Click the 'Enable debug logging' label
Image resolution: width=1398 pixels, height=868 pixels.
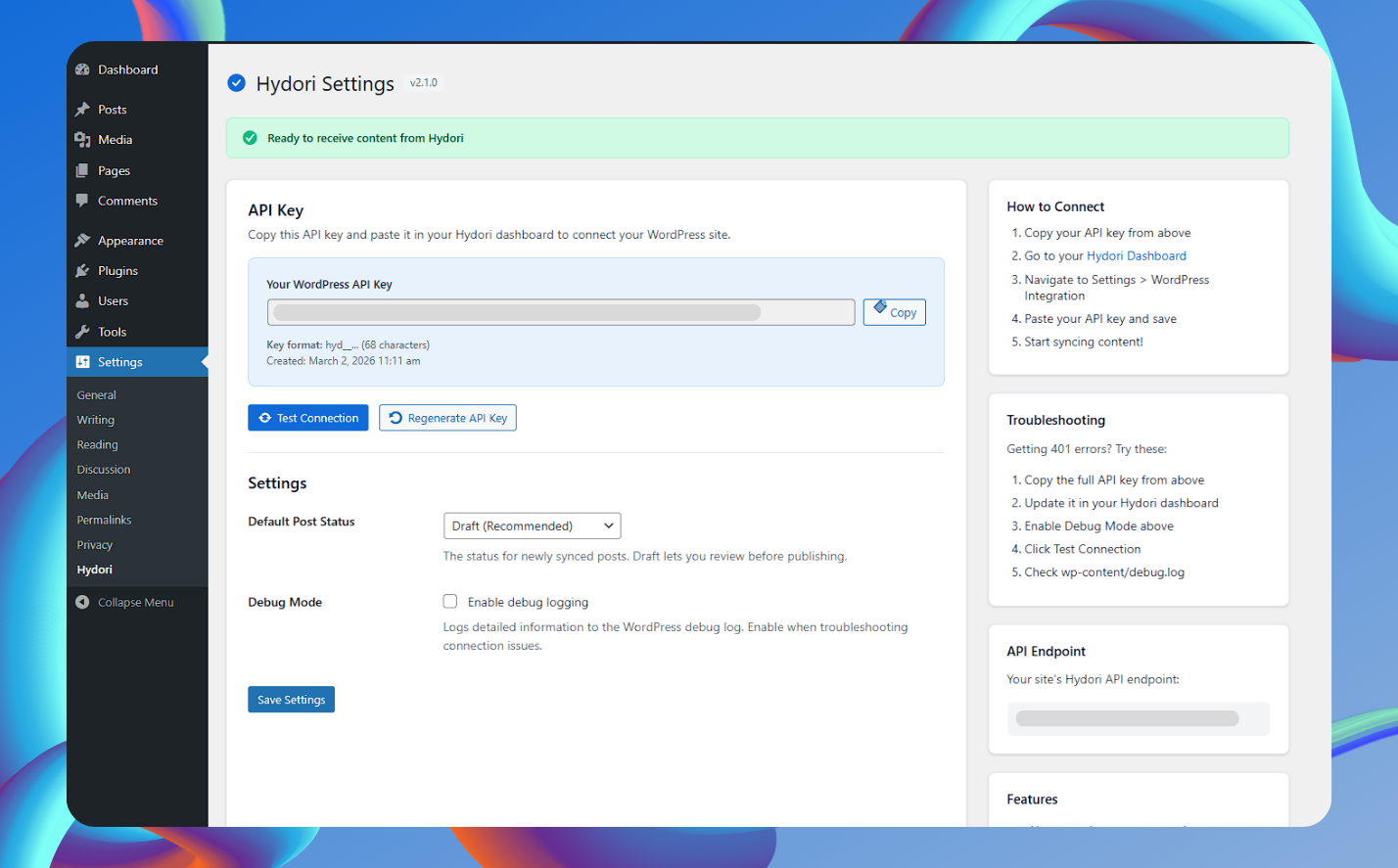click(x=529, y=603)
